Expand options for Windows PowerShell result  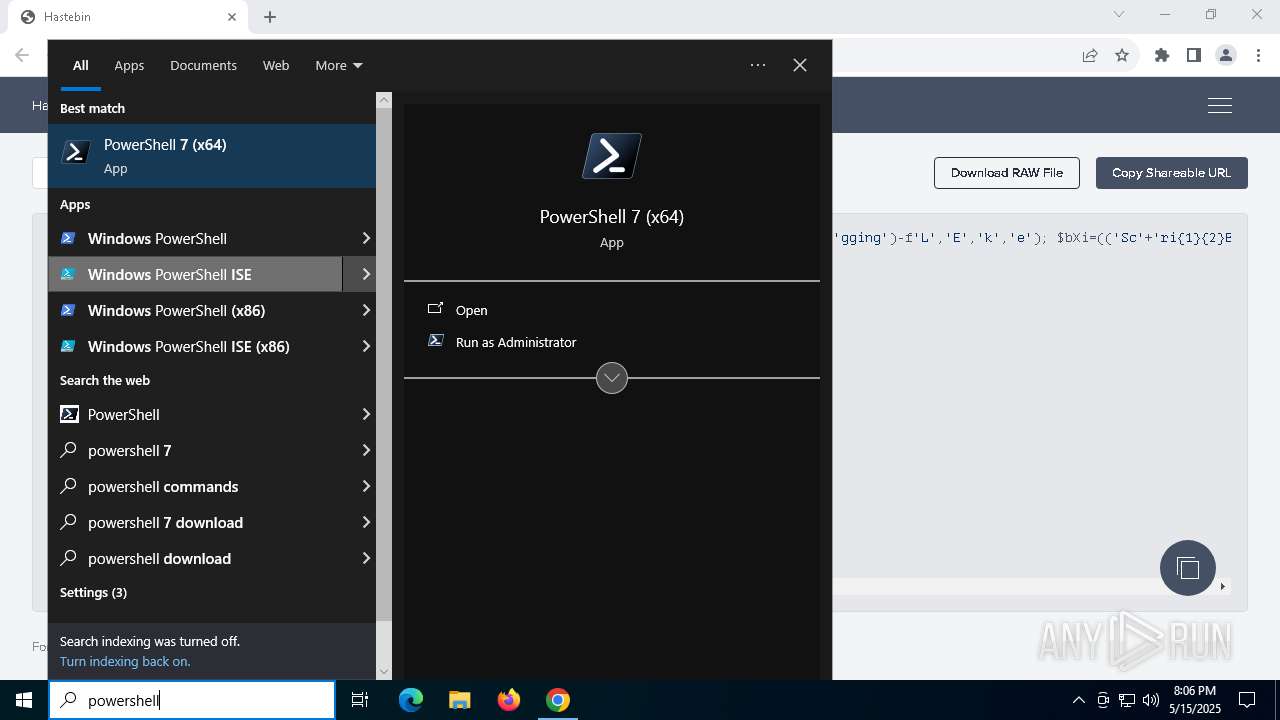coord(366,238)
